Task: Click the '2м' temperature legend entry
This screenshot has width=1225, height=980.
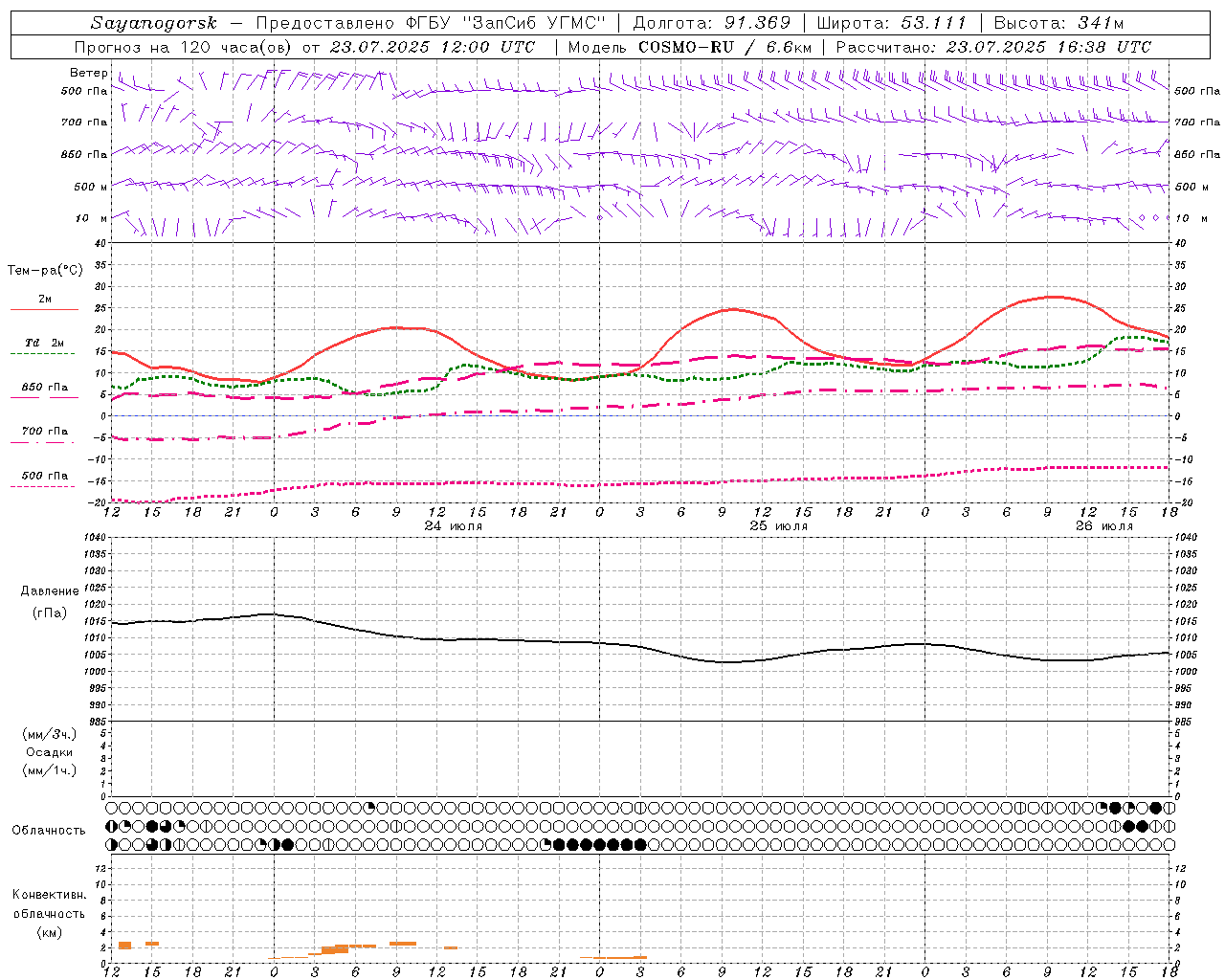Action: (x=45, y=299)
